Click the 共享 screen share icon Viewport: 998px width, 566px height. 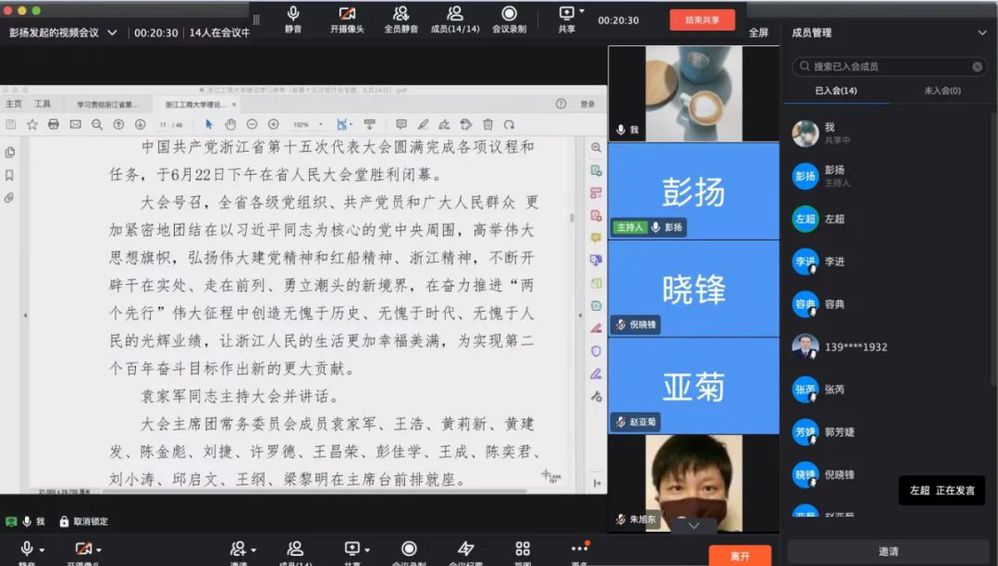click(x=566, y=14)
